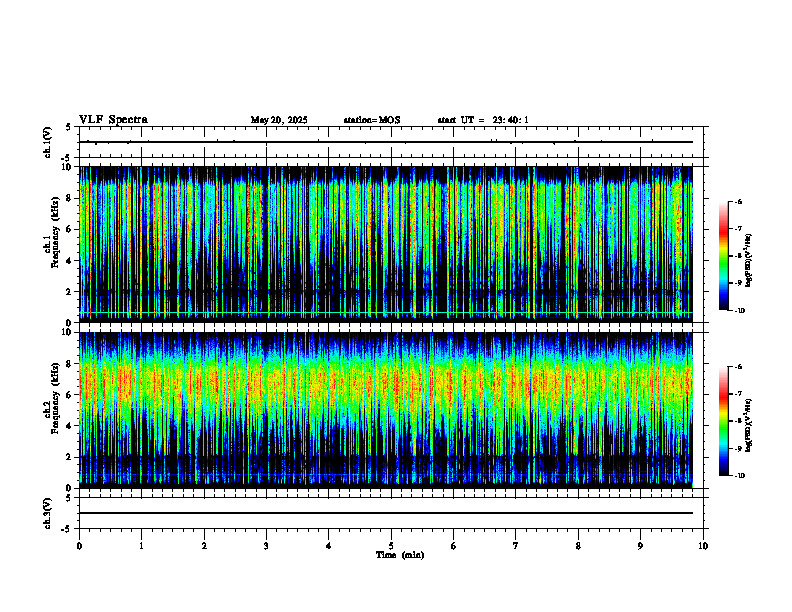Viewport: 792px width, 612px height.
Task: Click the ch.2 color scale bar
Action: [723, 421]
